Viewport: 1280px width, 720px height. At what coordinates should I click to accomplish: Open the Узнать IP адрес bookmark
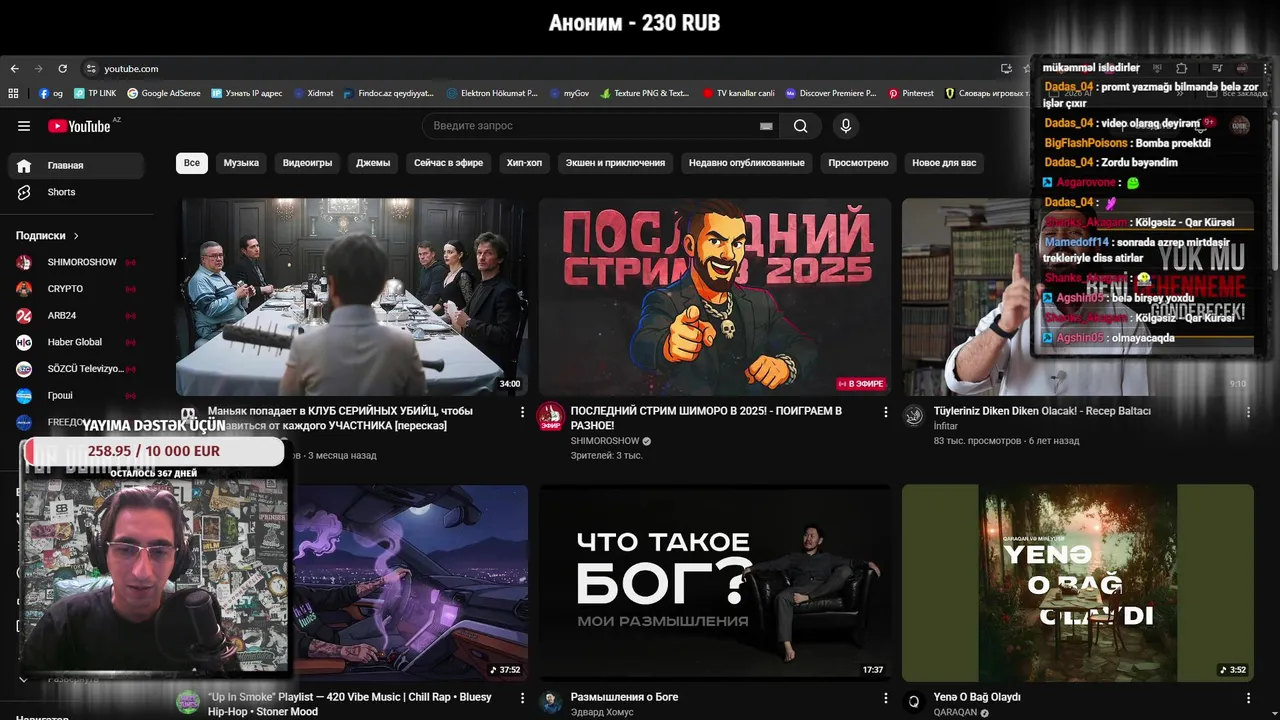247,93
